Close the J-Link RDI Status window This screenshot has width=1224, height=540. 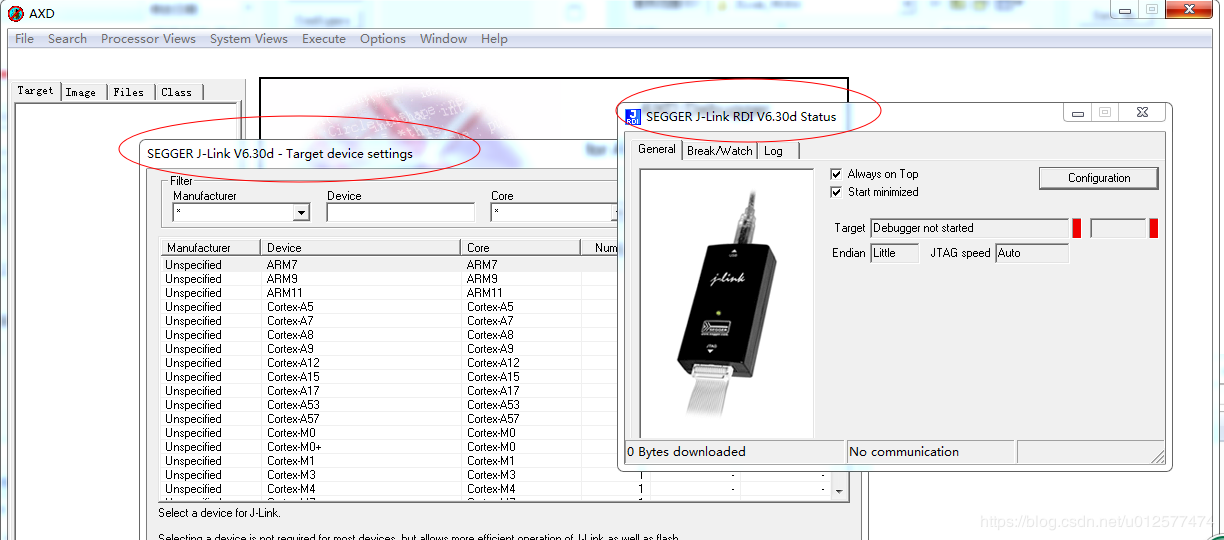[1142, 113]
